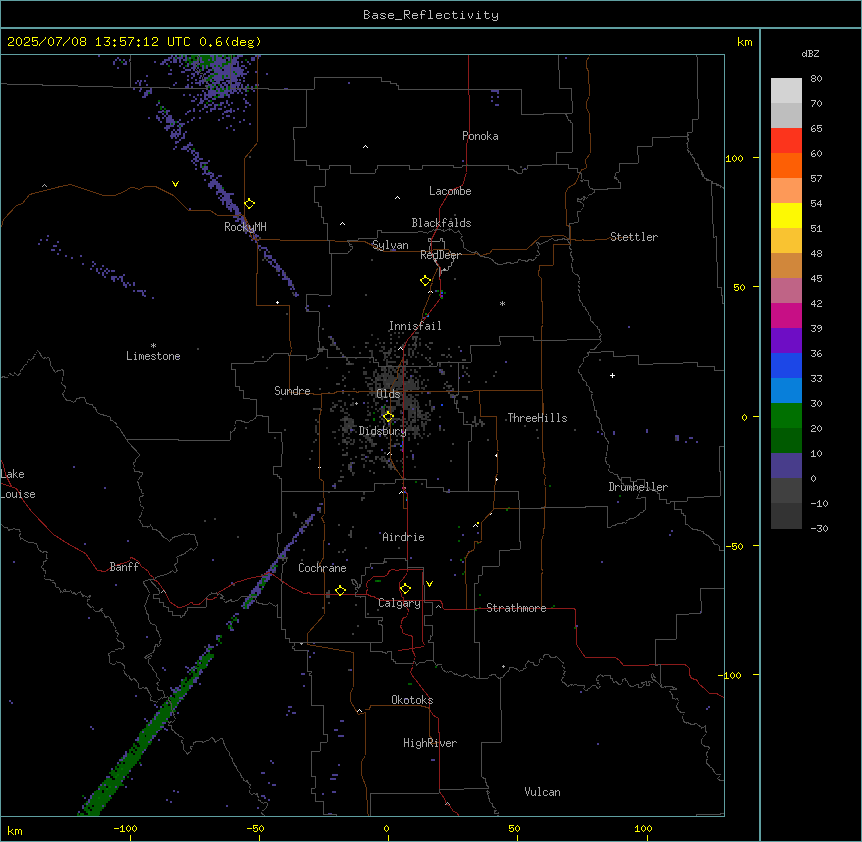Select the mauve 42-45 dBZ legend swatch
862x842 pixels.
coord(786,290)
